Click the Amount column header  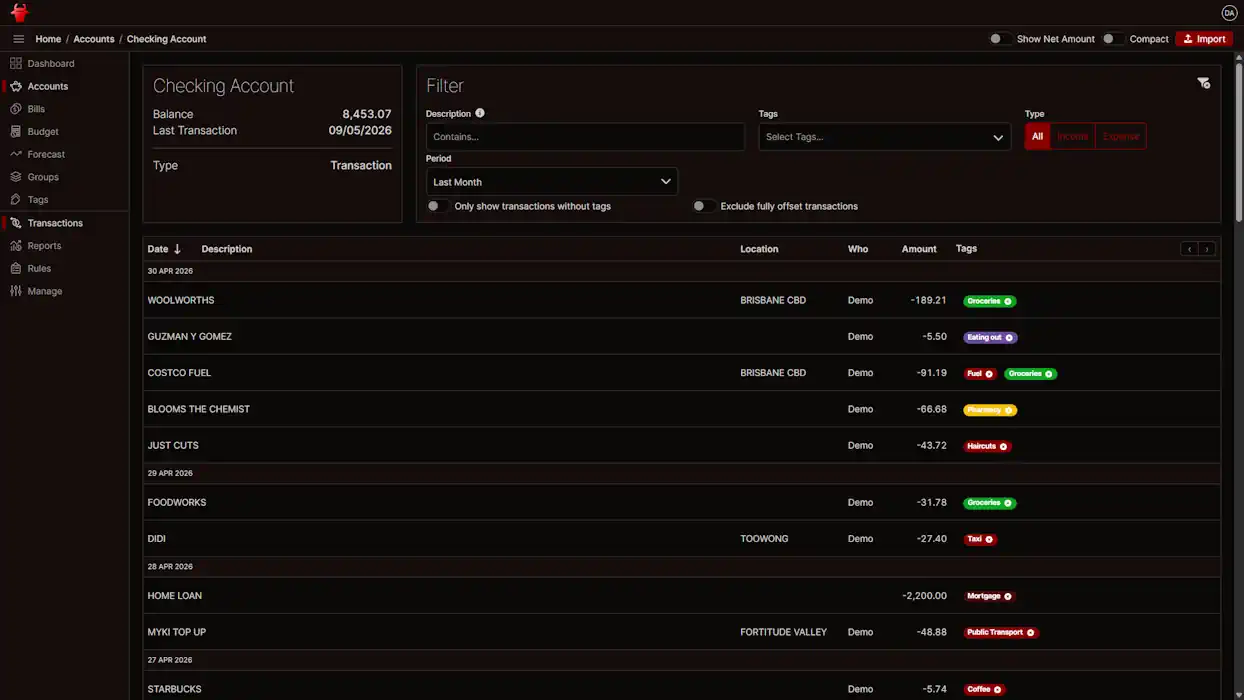pos(919,249)
